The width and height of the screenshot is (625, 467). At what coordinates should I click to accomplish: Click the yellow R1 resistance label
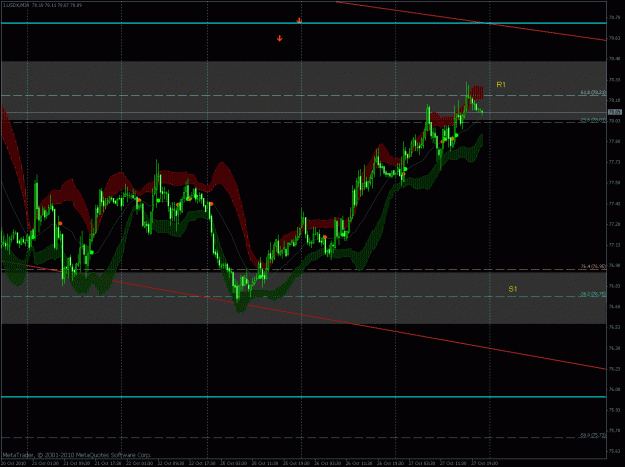(501, 84)
